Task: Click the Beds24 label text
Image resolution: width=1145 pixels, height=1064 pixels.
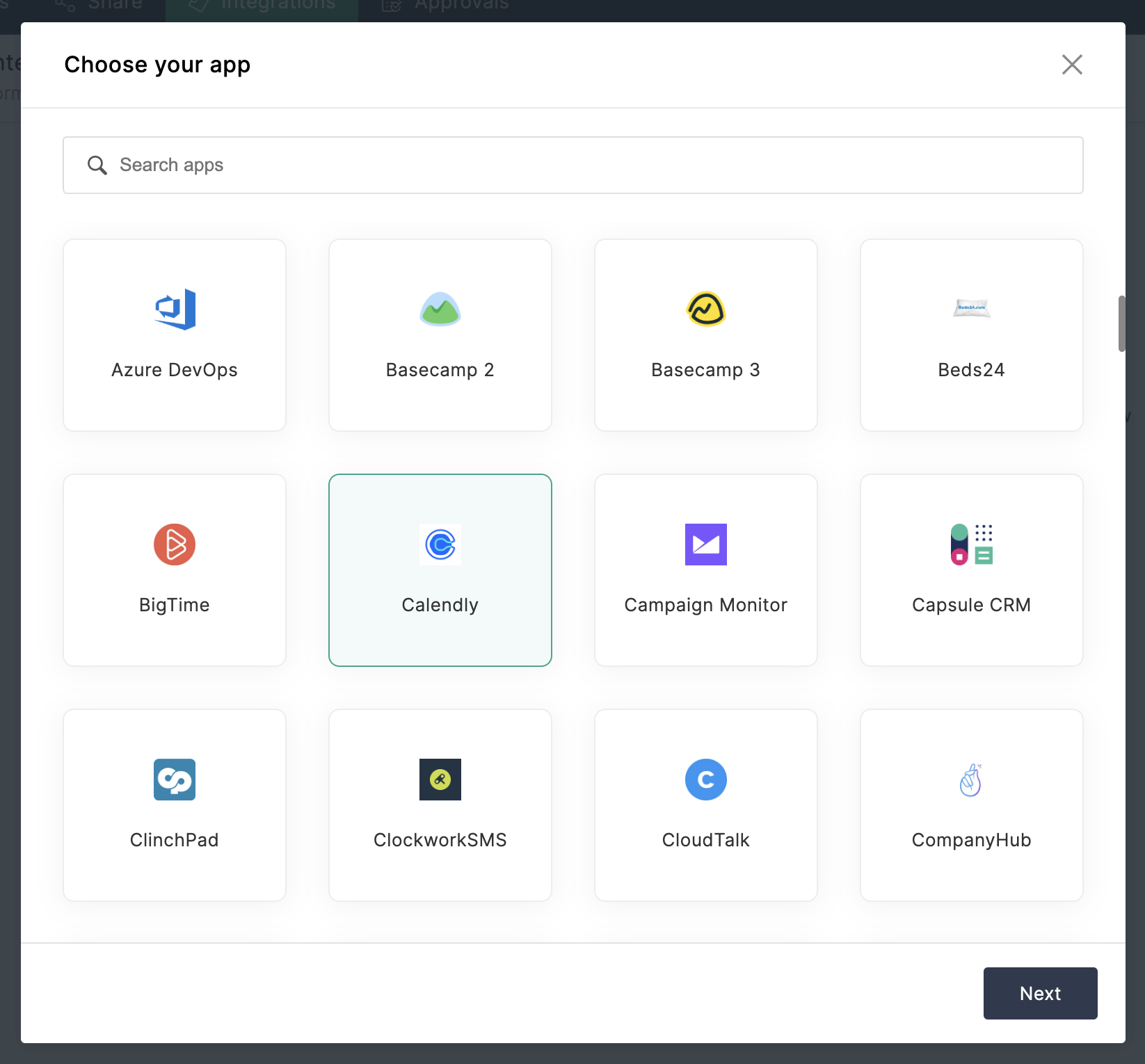Action: [x=972, y=370]
